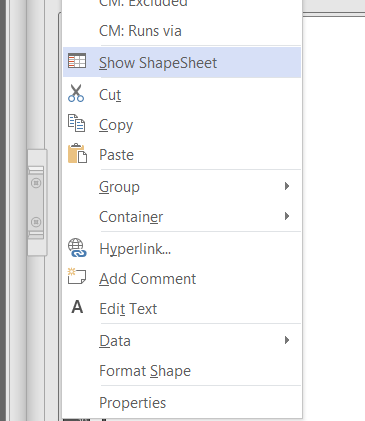Viewport: 365px width, 421px height.
Task: Open Properties at menu bottom
Action: tap(182, 403)
